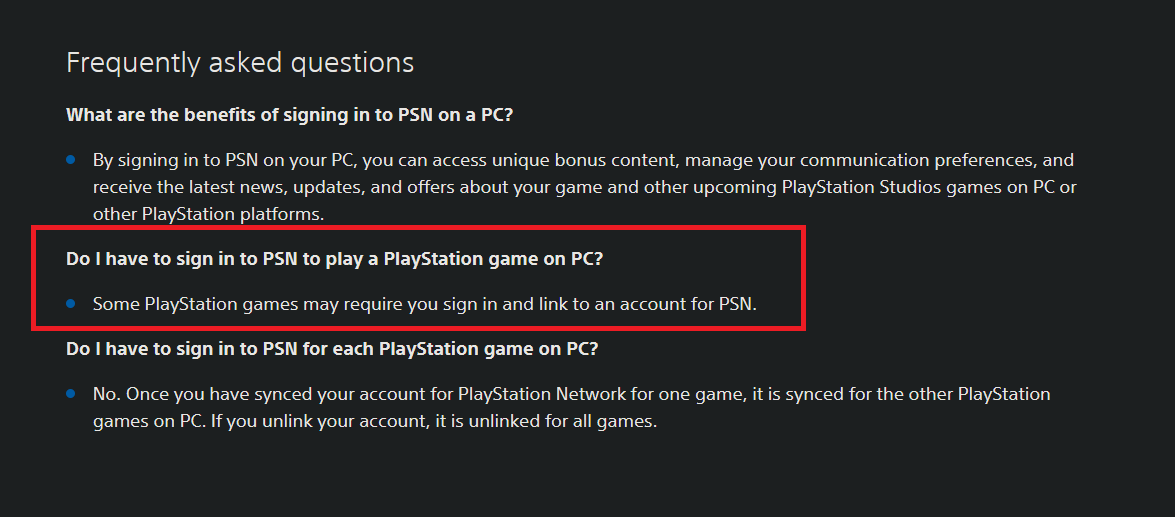Select the question about benefits of signing in to PSN

(289, 115)
